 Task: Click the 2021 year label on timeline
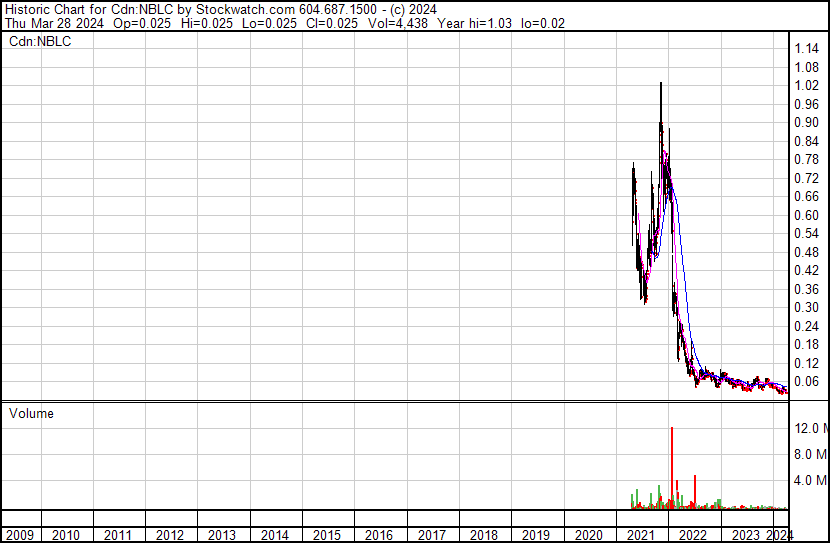641,535
